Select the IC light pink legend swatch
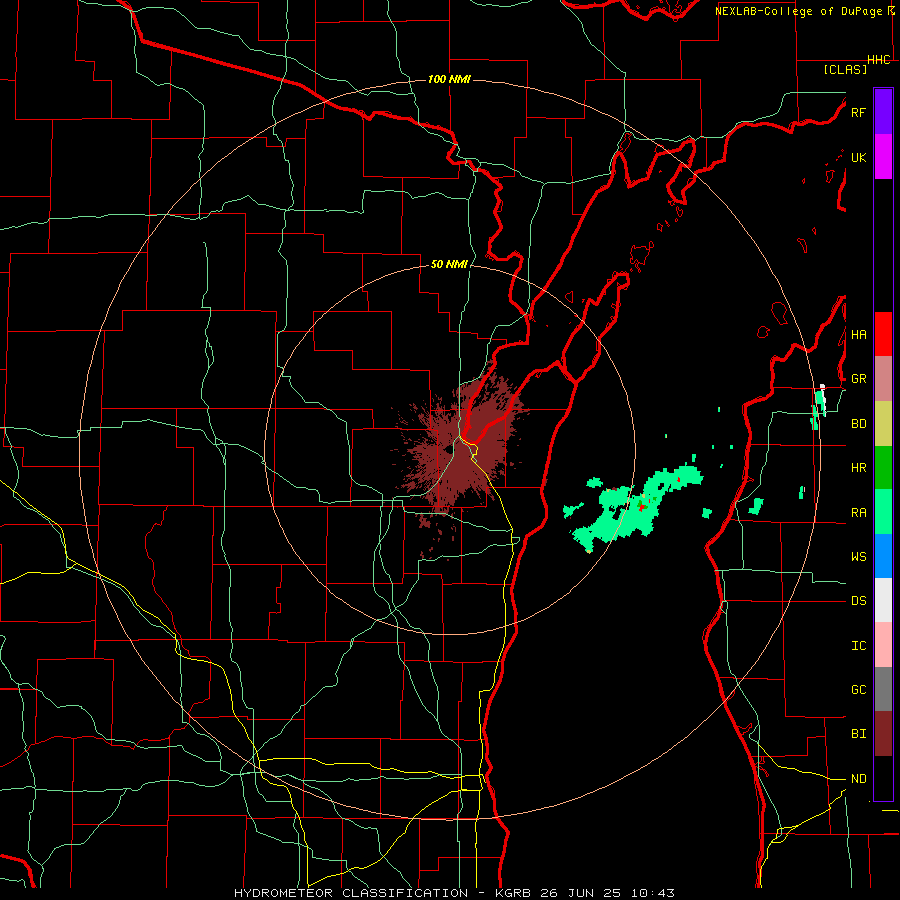Viewport: 900px width, 900px height. 883,645
